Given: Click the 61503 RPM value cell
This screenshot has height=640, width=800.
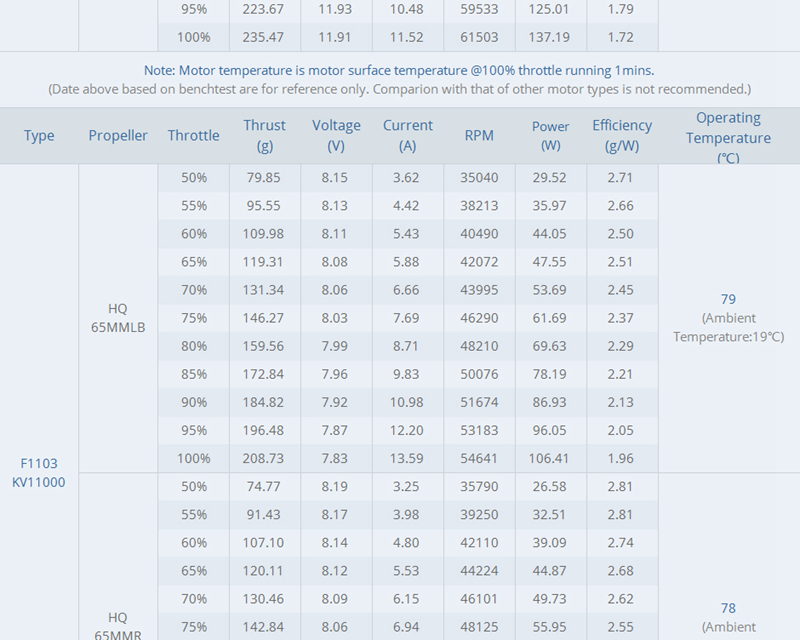Looking at the screenshot, I should (x=479, y=37).
